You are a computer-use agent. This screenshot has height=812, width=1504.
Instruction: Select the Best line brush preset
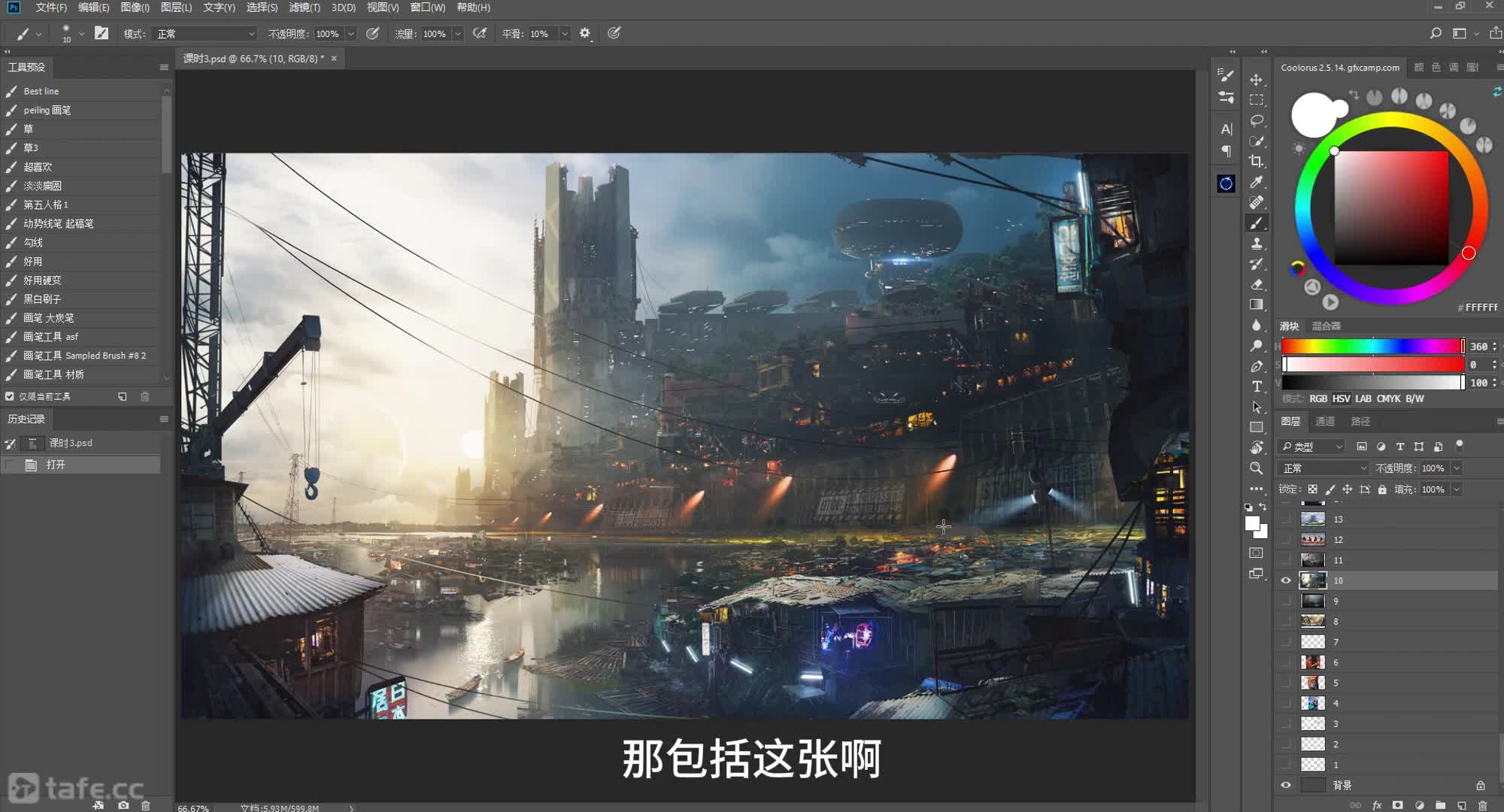(81, 91)
